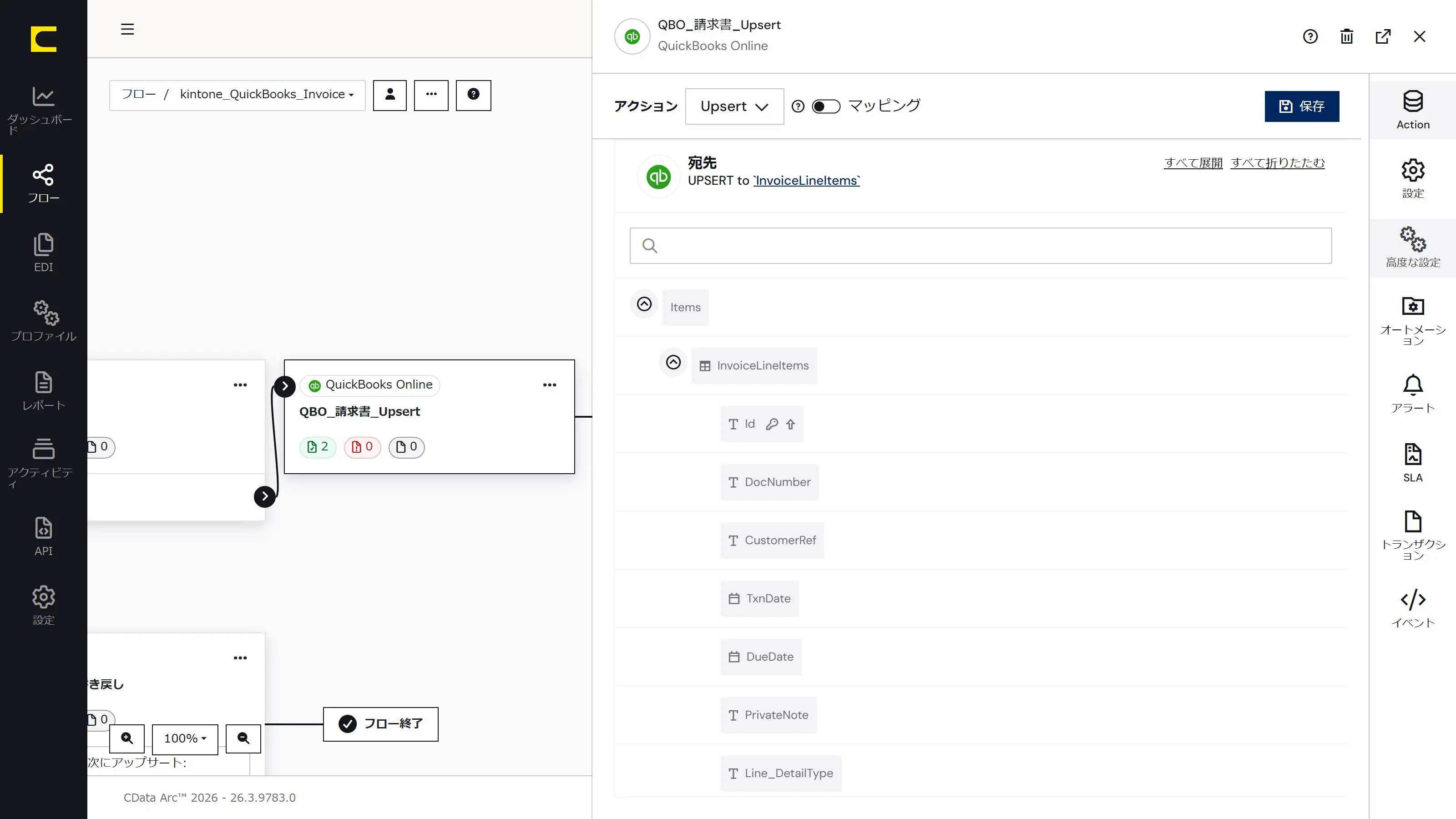Open the Dashboard sidebar item
The width and height of the screenshot is (1456, 819).
coord(44,110)
